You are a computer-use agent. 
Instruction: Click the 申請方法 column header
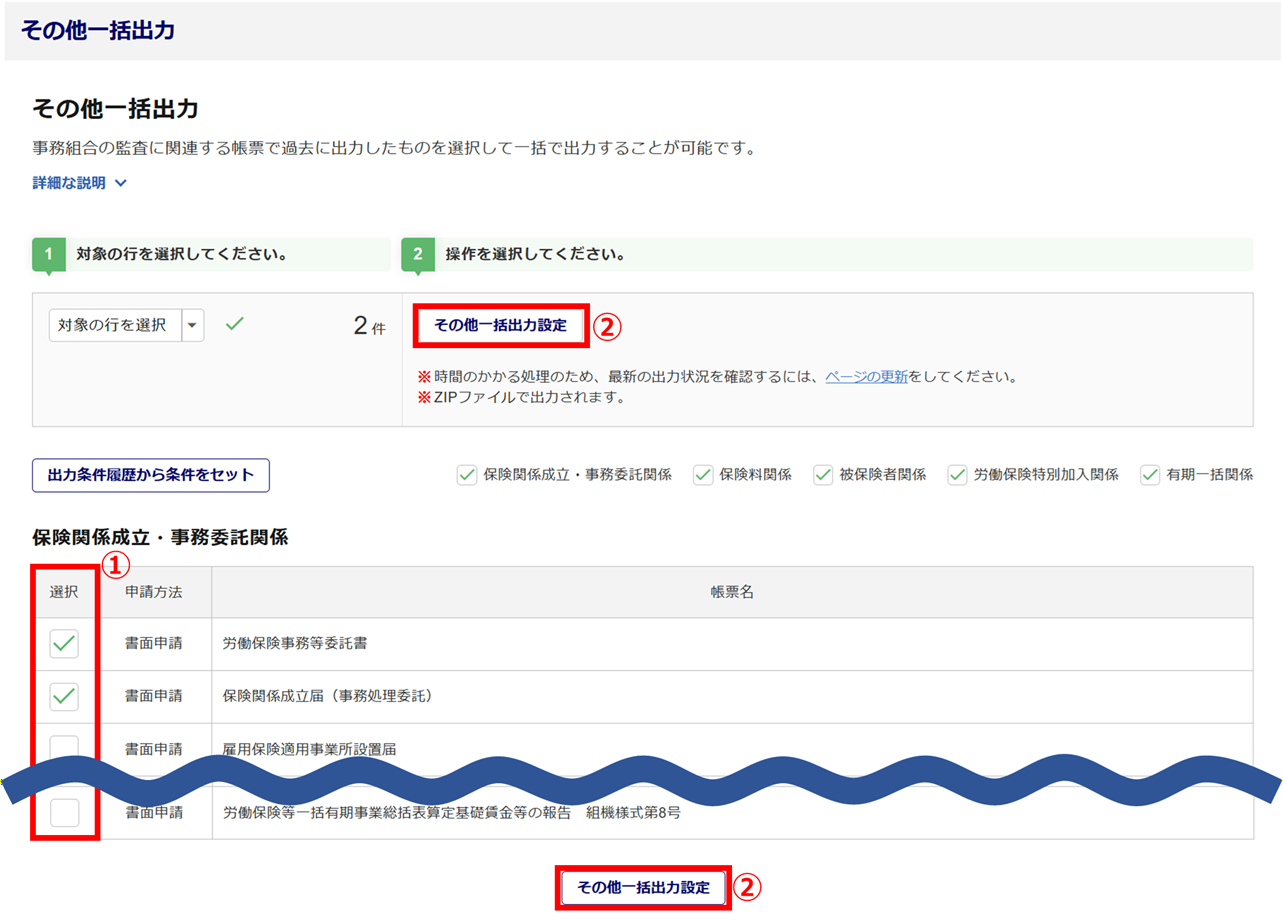(154, 592)
